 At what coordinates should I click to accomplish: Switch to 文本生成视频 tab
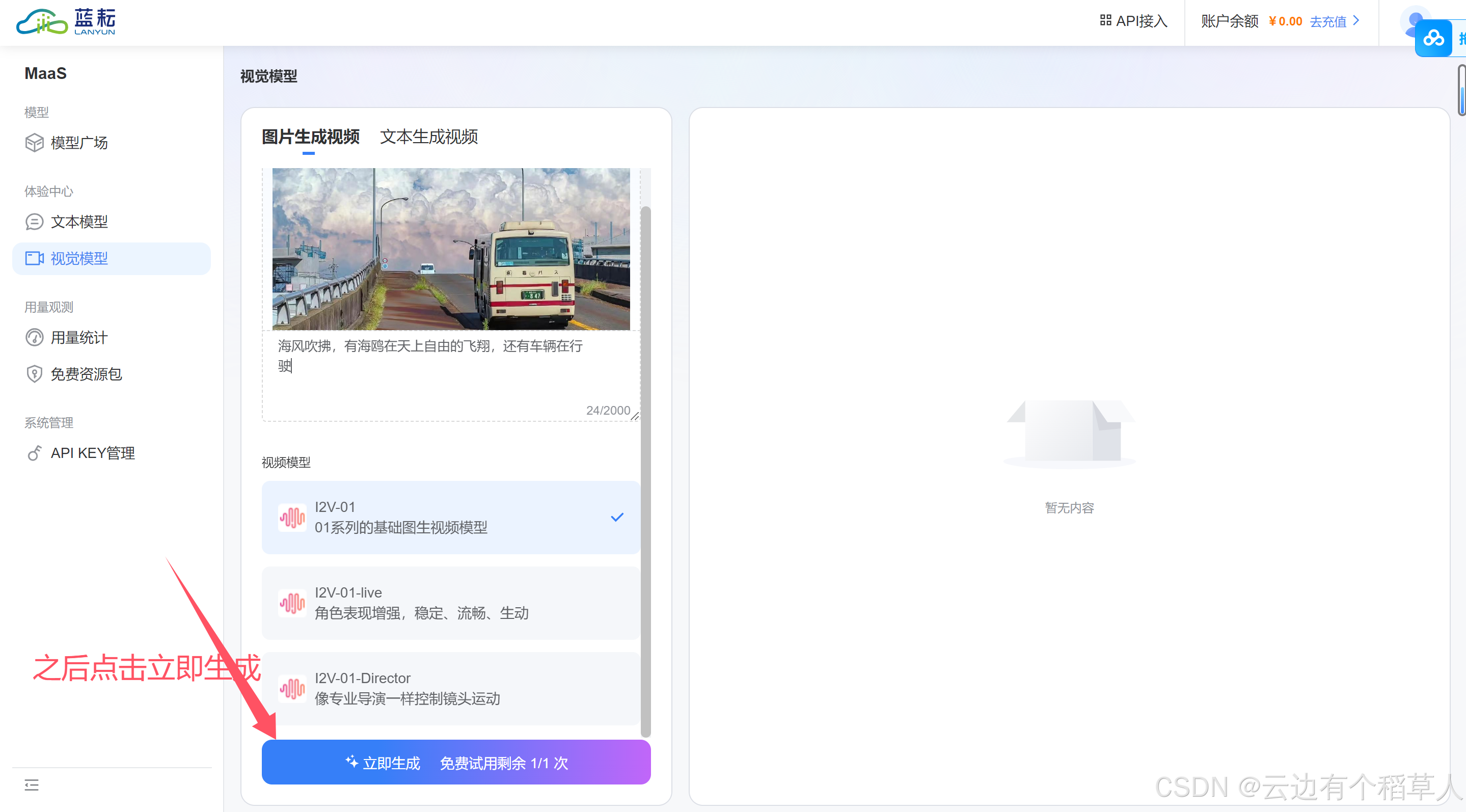pyautogui.click(x=428, y=137)
